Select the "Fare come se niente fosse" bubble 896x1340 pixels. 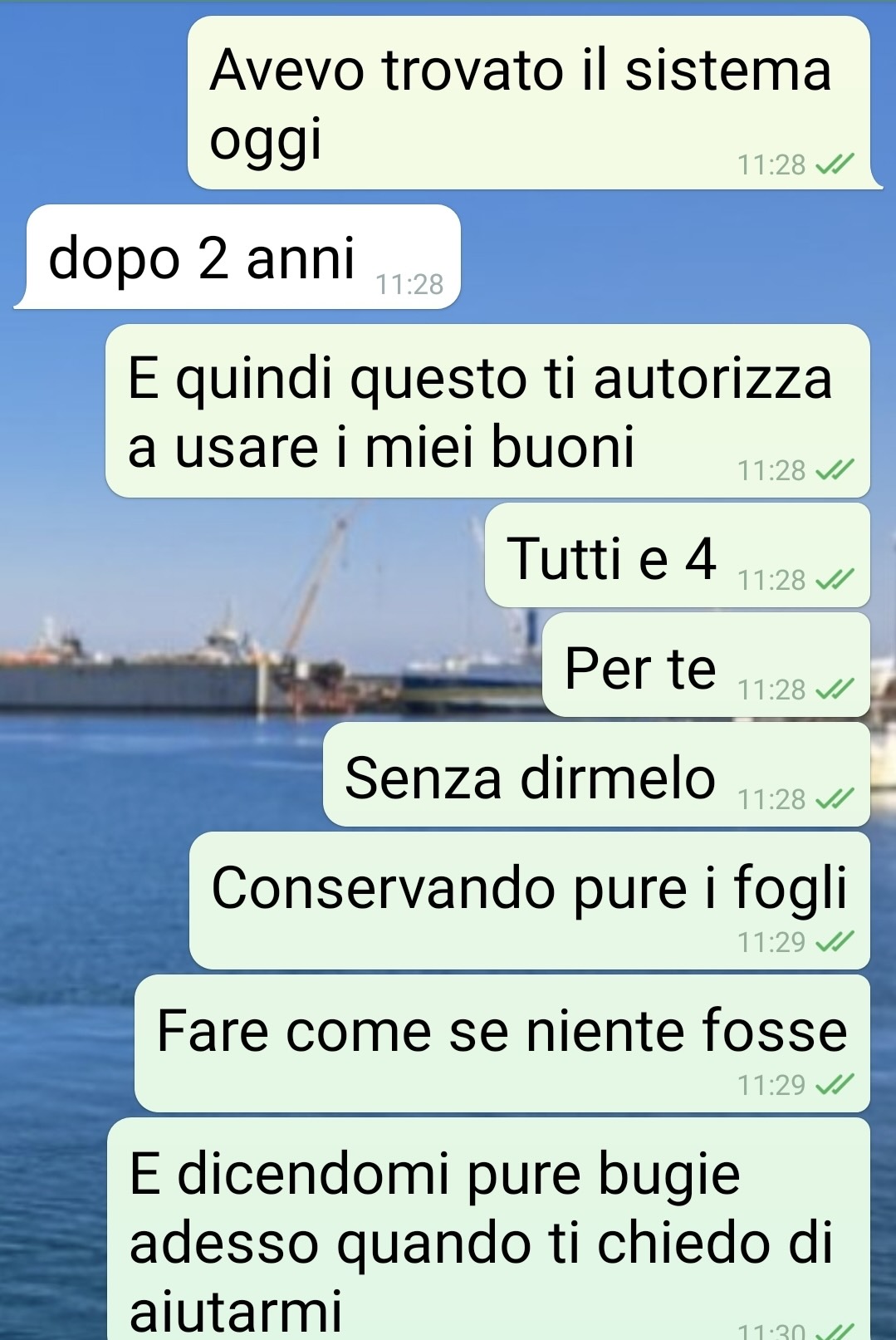[502, 1043]
